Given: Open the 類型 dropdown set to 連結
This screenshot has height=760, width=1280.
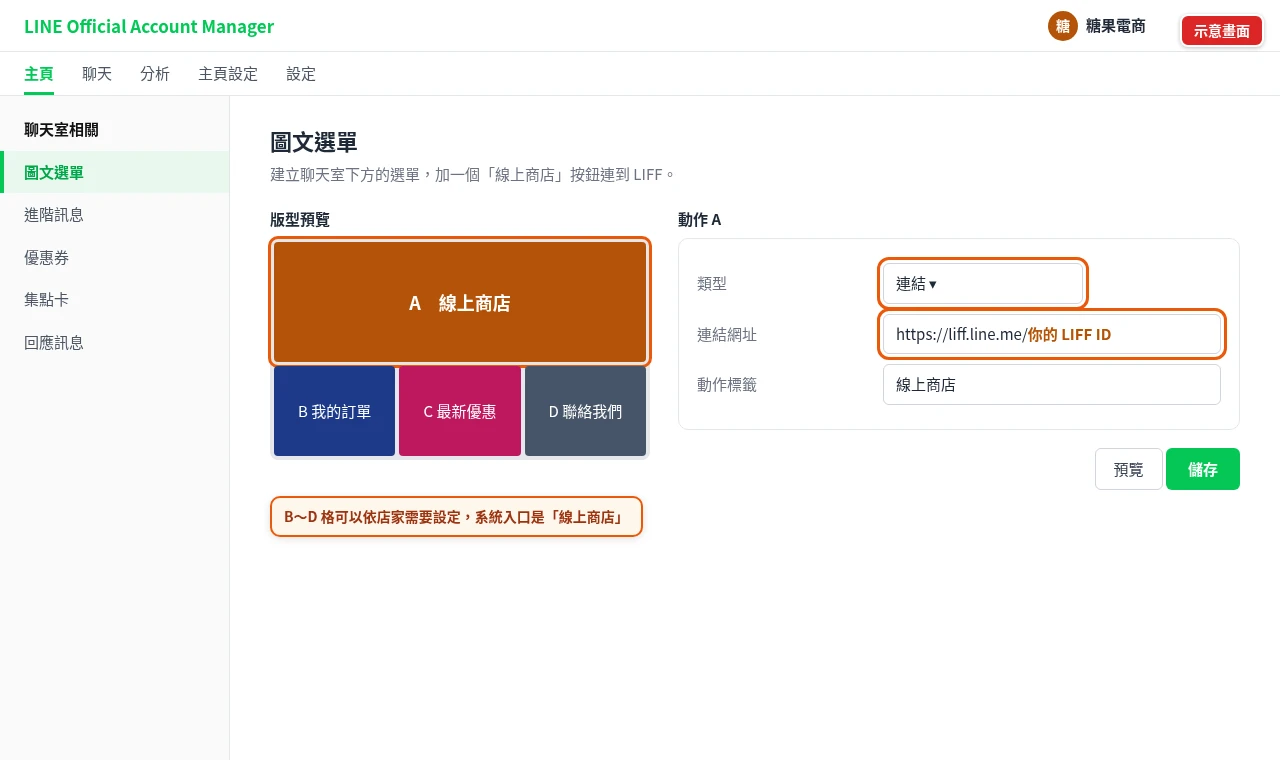Looking at the screenshot, I should 983,284.
